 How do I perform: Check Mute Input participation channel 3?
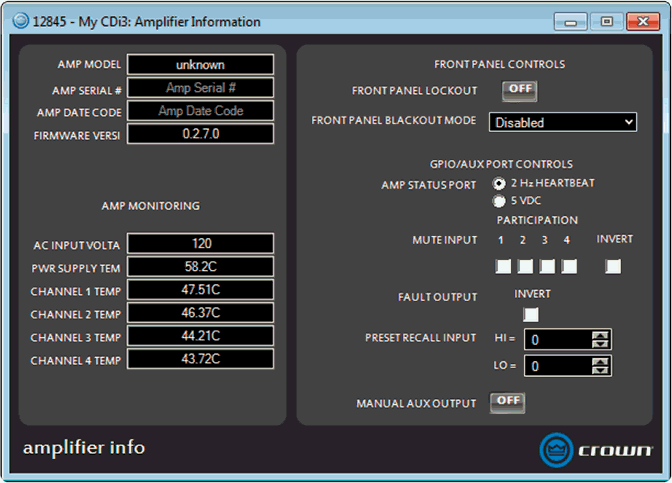[547, 266]
